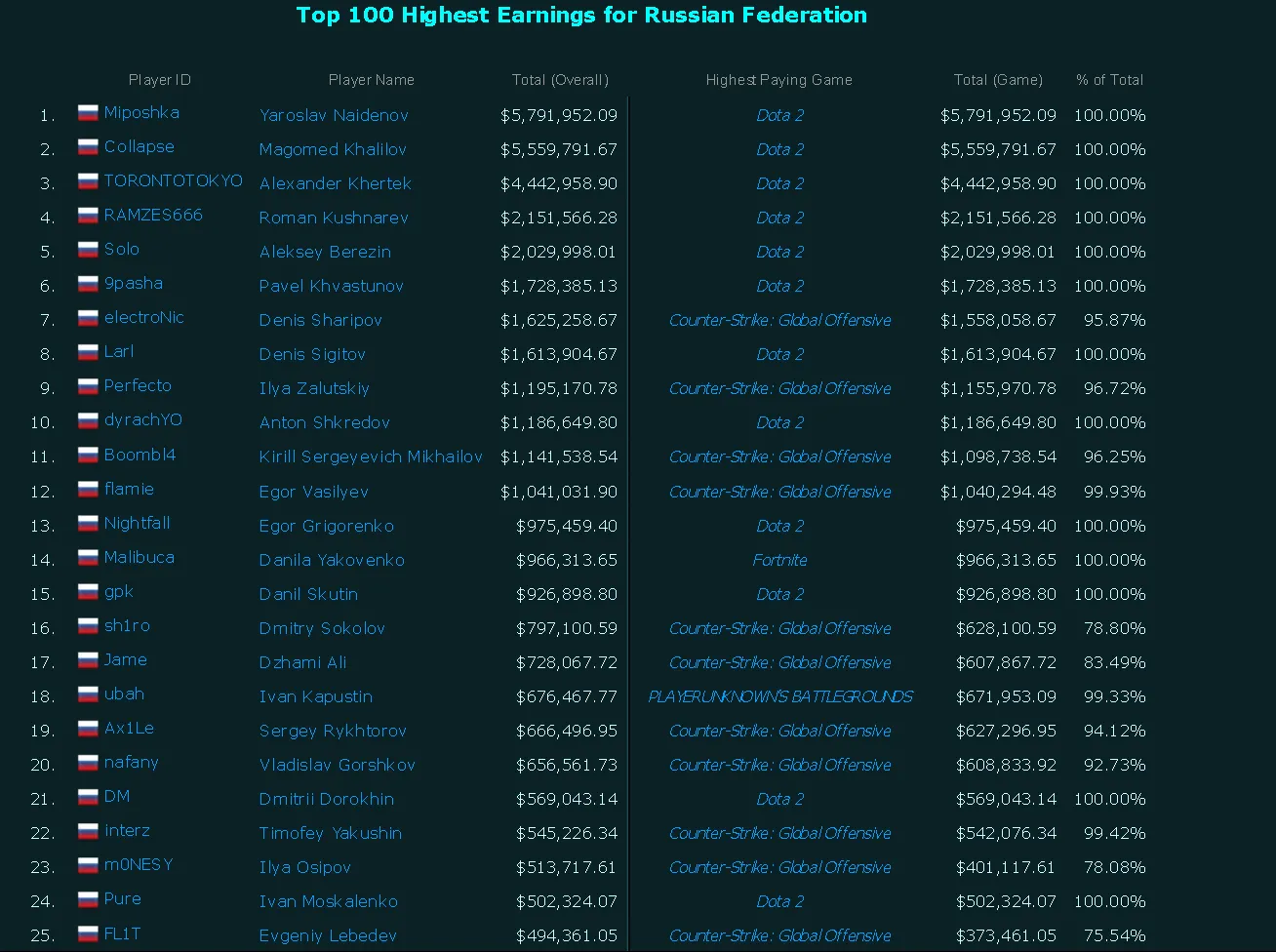Viewport: 1276px width, 952px height.
Task: Select the Russian flag next to flamie
Action: (88, 490)
